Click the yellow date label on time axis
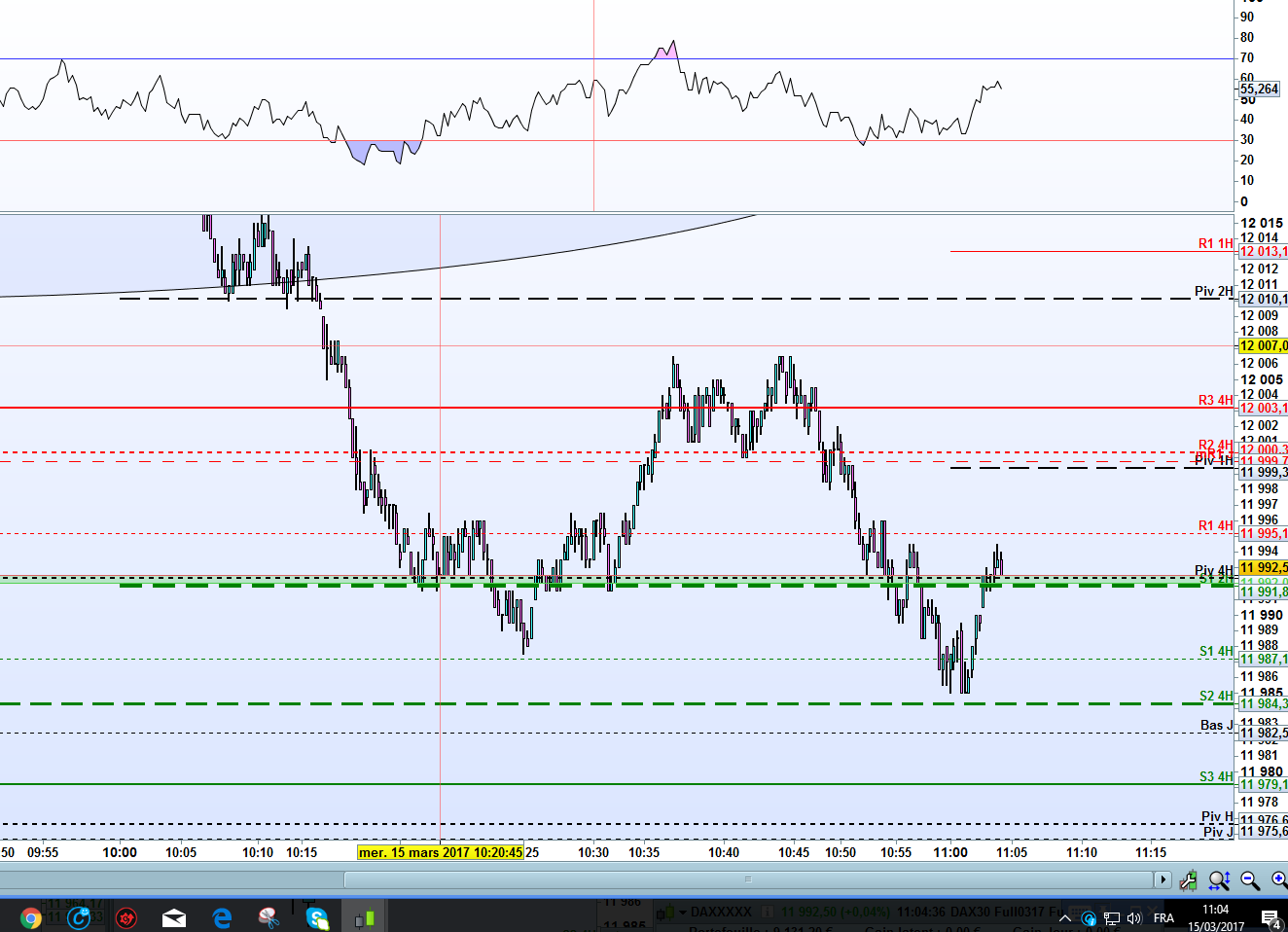1288x932 pixels. click(440, 852)
